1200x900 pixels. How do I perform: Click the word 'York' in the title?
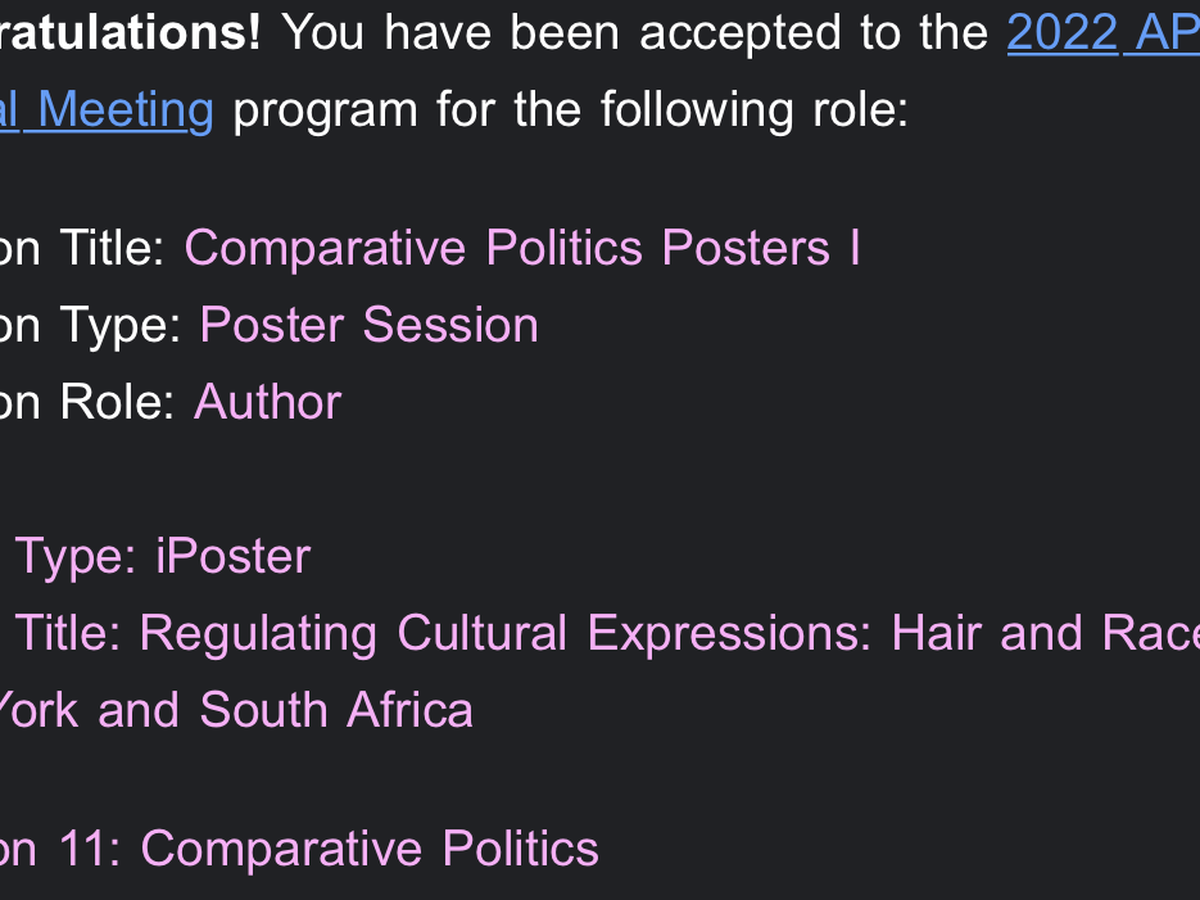[x=36, y=709]
